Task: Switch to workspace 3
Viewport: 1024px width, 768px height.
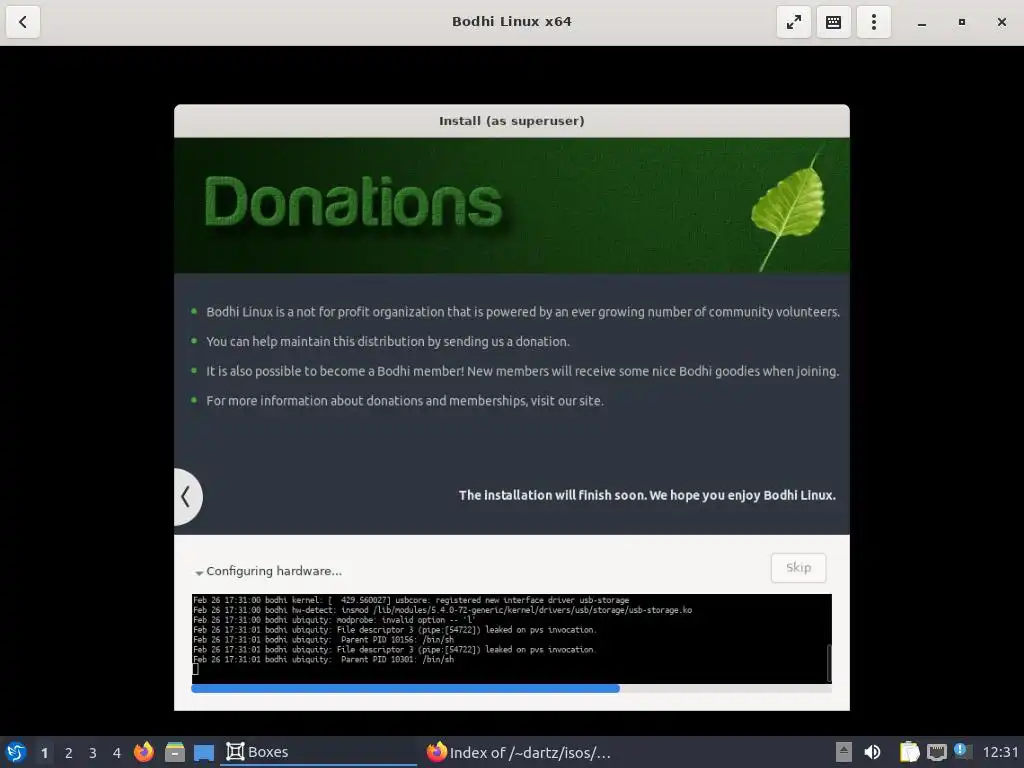Action: [93, 753]
